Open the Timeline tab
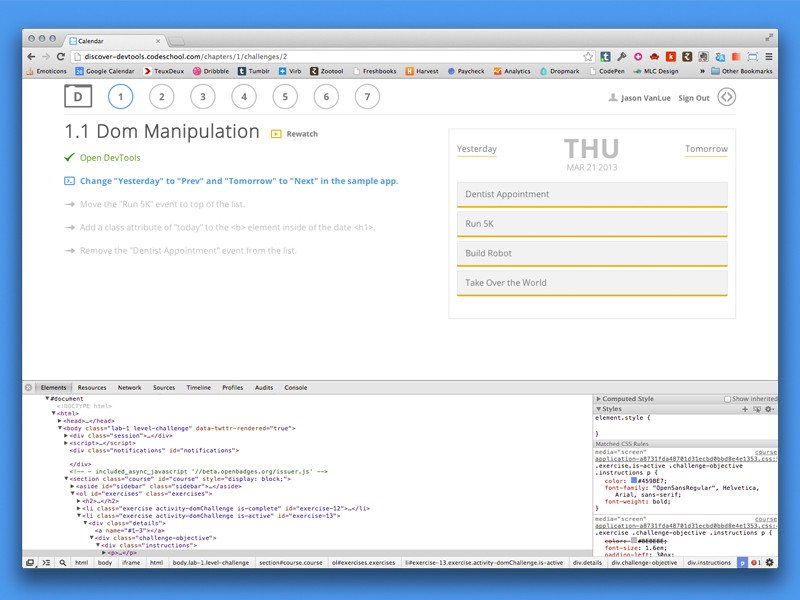Viewport: 800px width, 600px height. pyautogui.click(x=198, y=388)
